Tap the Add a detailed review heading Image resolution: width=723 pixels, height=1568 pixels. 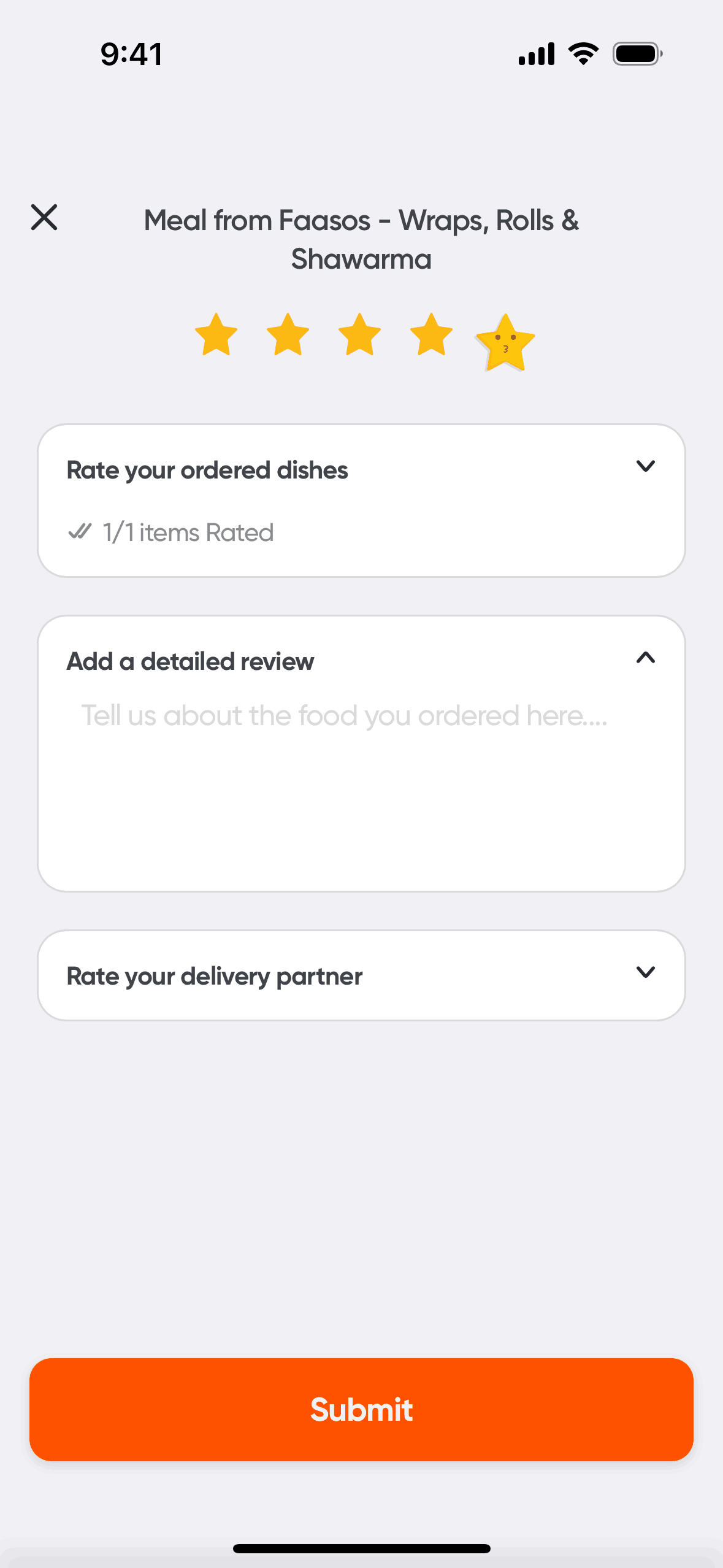coord(190,662)
